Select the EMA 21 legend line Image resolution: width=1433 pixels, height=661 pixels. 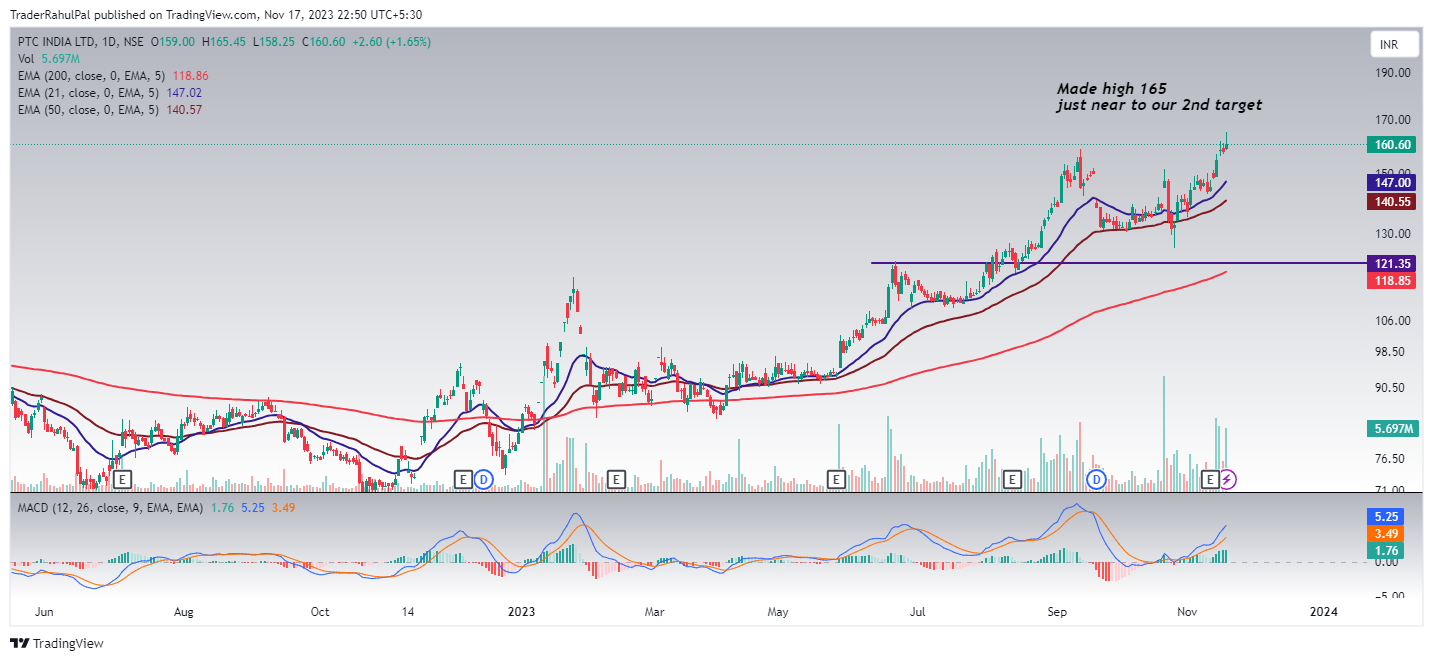tap(110, 93)
